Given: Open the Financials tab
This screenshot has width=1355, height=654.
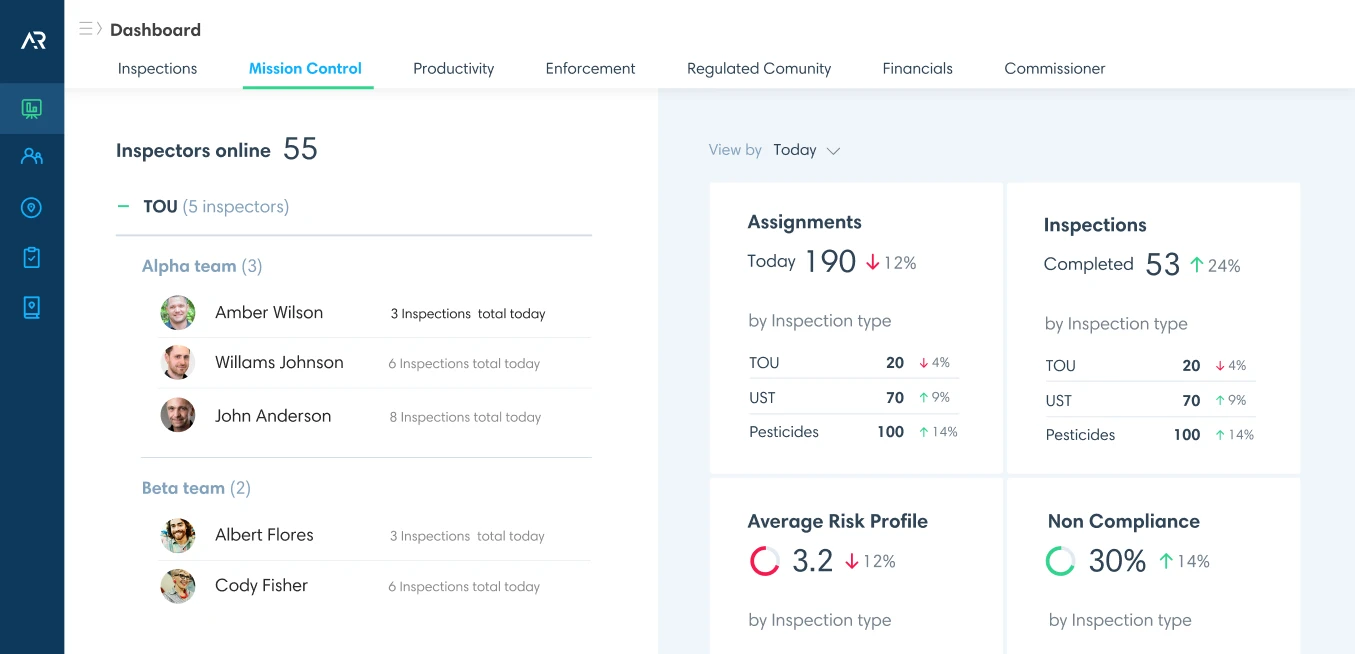Looking at the screenshot, I should pyautogui.click(x=918, y=69).
